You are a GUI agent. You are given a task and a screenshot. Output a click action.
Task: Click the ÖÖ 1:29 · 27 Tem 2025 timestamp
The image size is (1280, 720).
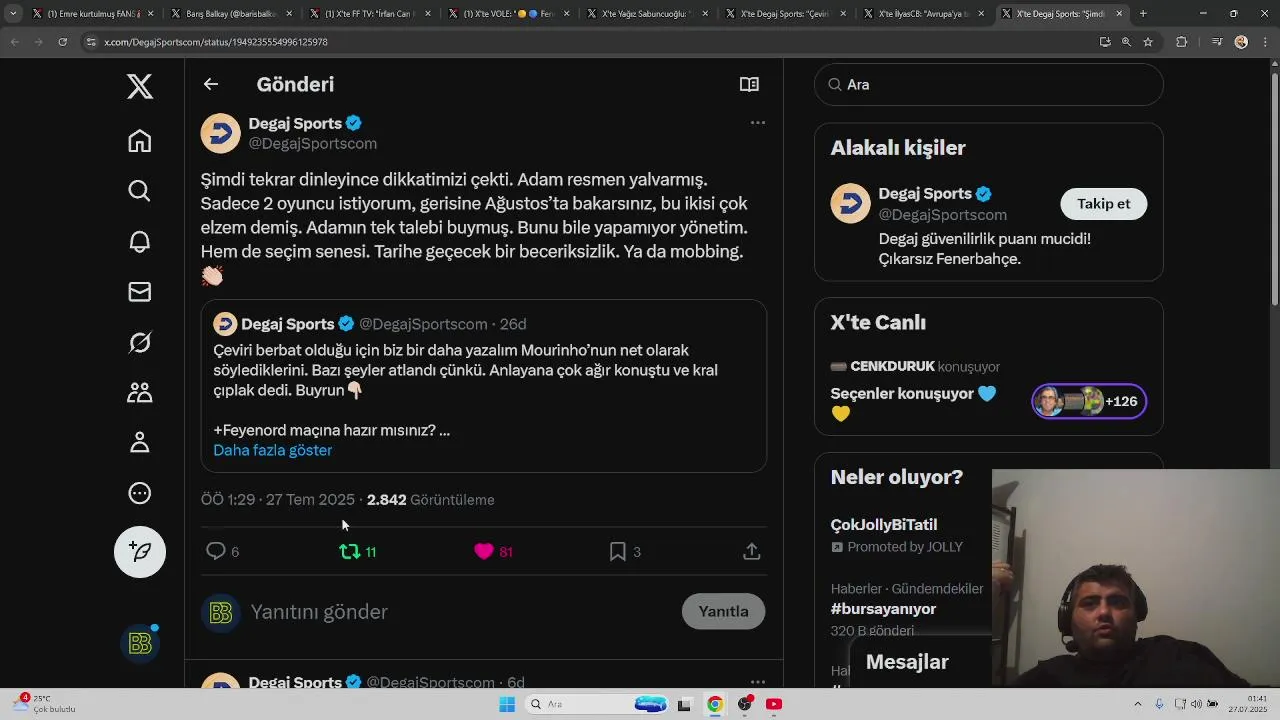pyautogui.click(x=278, y=500)
